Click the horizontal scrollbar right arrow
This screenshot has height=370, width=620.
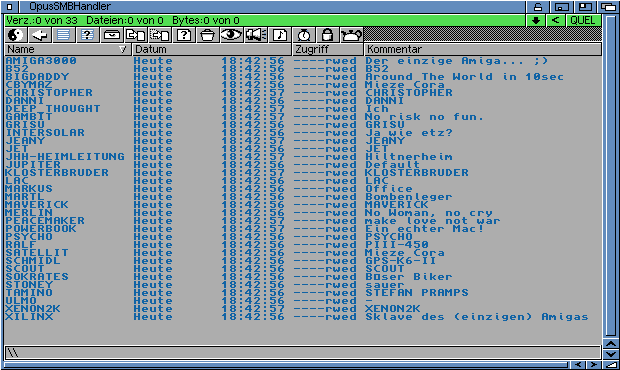(594, 364)
